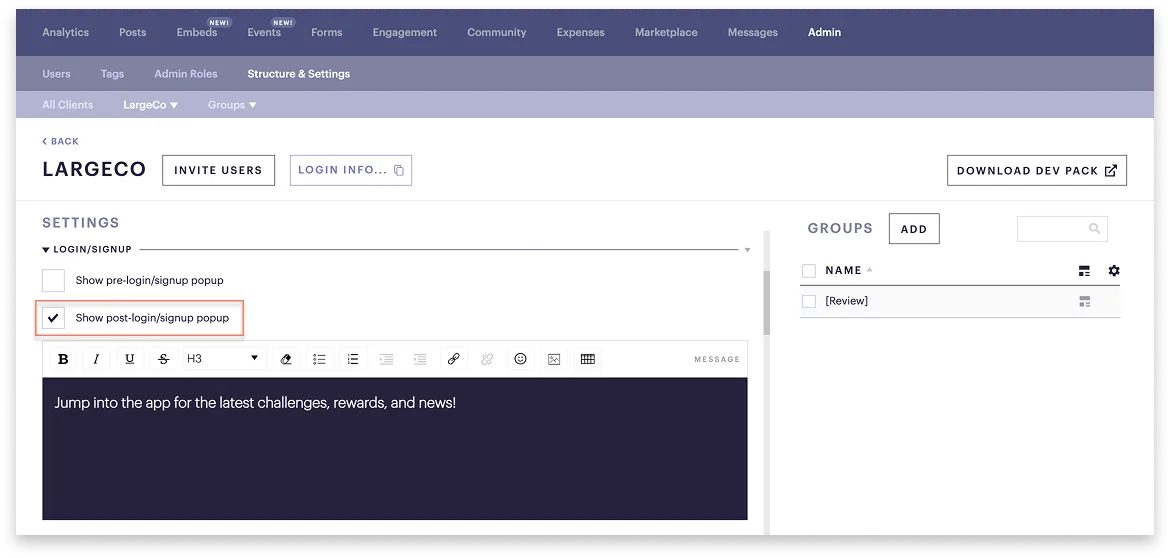Screen dimensions: 1170x558
Task: Click the copy icon on Login Info
Action: 398,170
